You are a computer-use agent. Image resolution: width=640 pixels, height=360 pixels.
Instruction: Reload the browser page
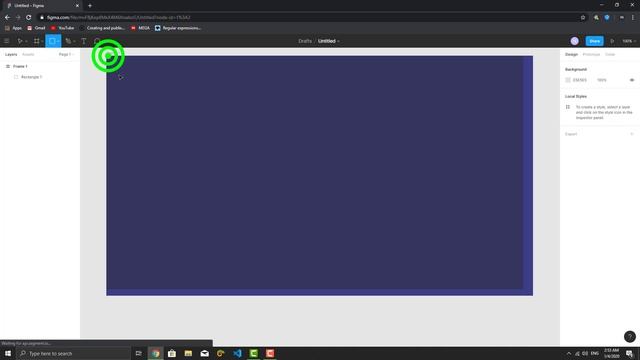[29, 18]
